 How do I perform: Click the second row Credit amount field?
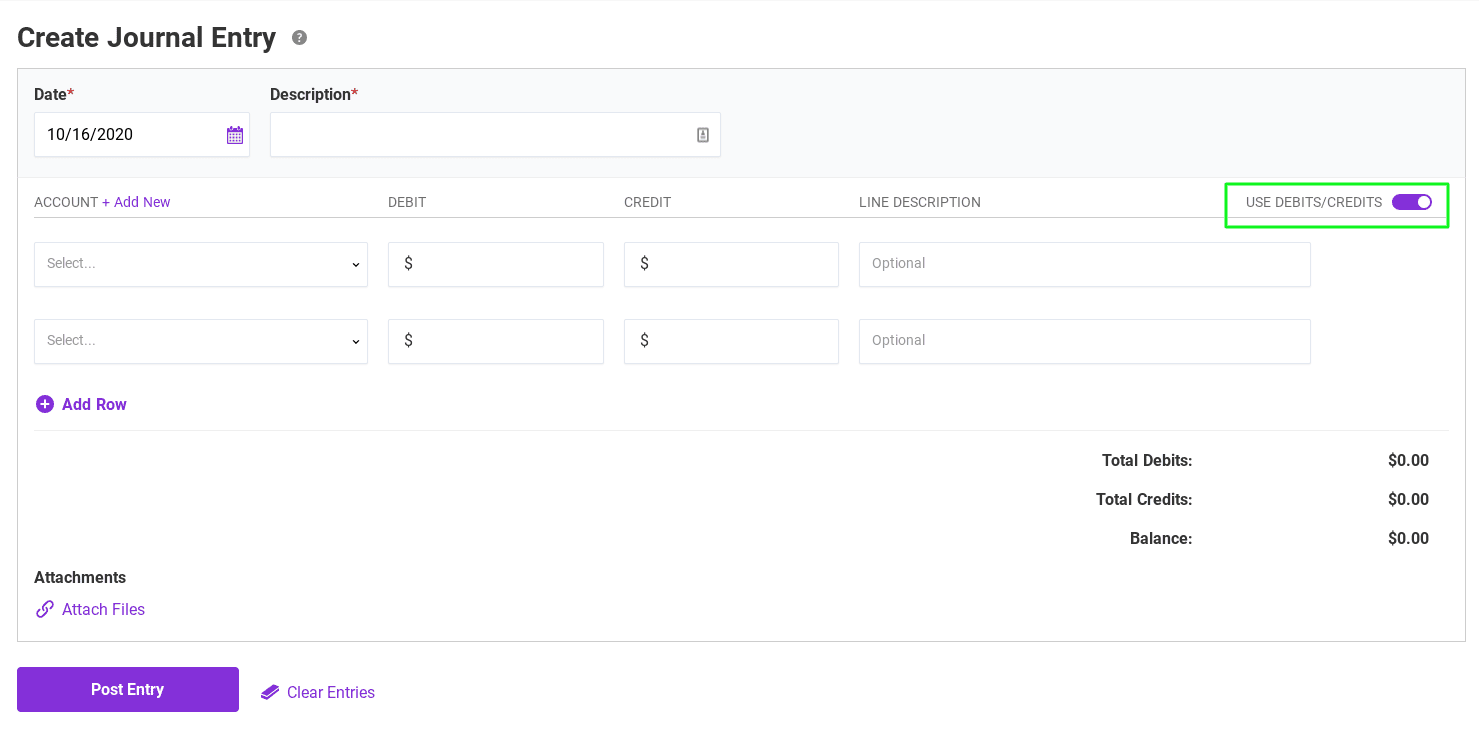tap(731, 341)
